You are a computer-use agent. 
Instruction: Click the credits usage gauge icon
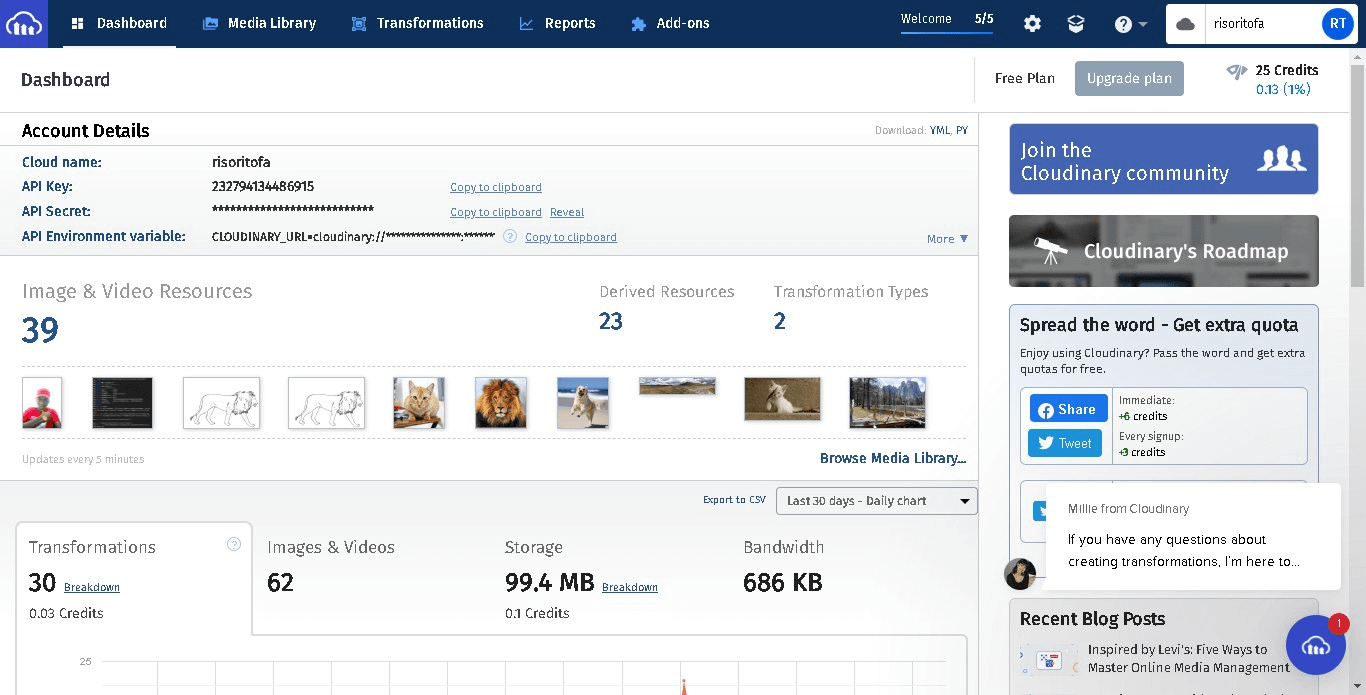(1237, 71)
